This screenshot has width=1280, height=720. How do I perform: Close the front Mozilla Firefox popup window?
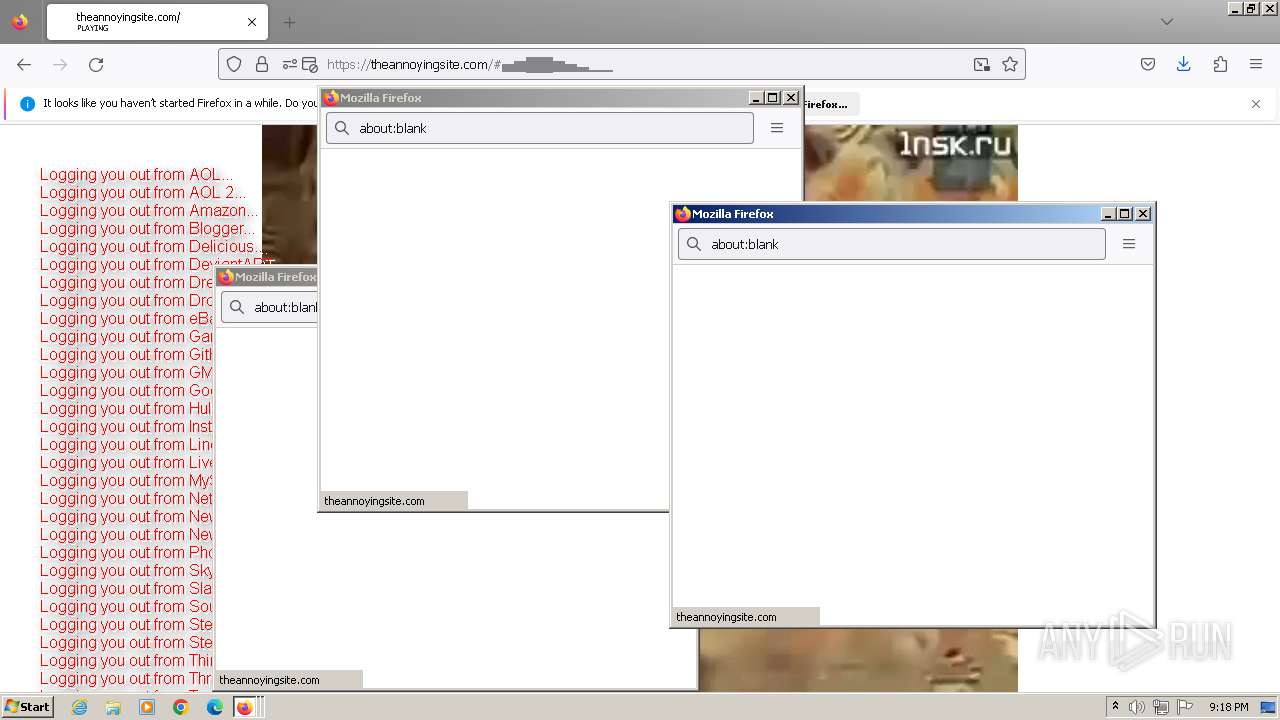click(x=1143, y=214)
